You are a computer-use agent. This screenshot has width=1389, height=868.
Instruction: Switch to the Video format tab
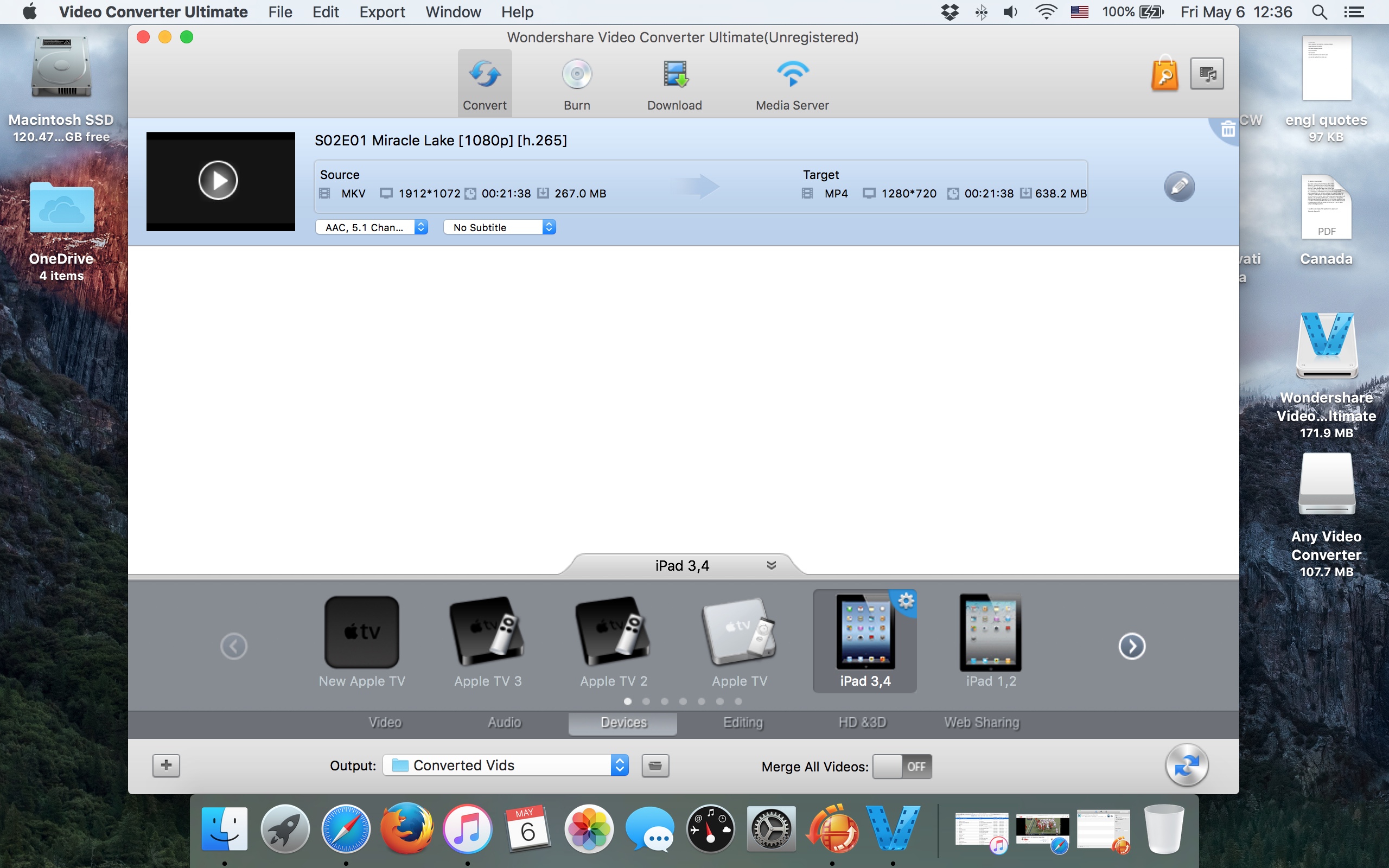click(x=385, y=723)
